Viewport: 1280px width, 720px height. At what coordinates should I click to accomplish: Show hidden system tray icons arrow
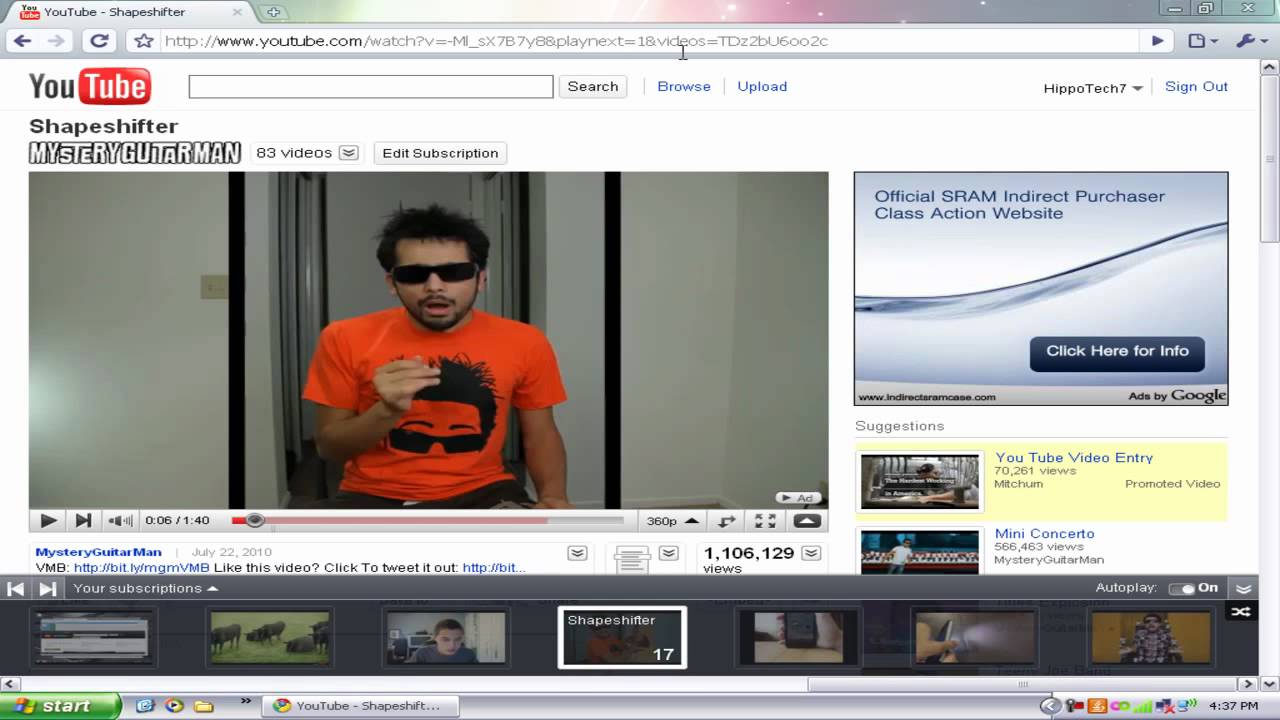pos(1050,705)
